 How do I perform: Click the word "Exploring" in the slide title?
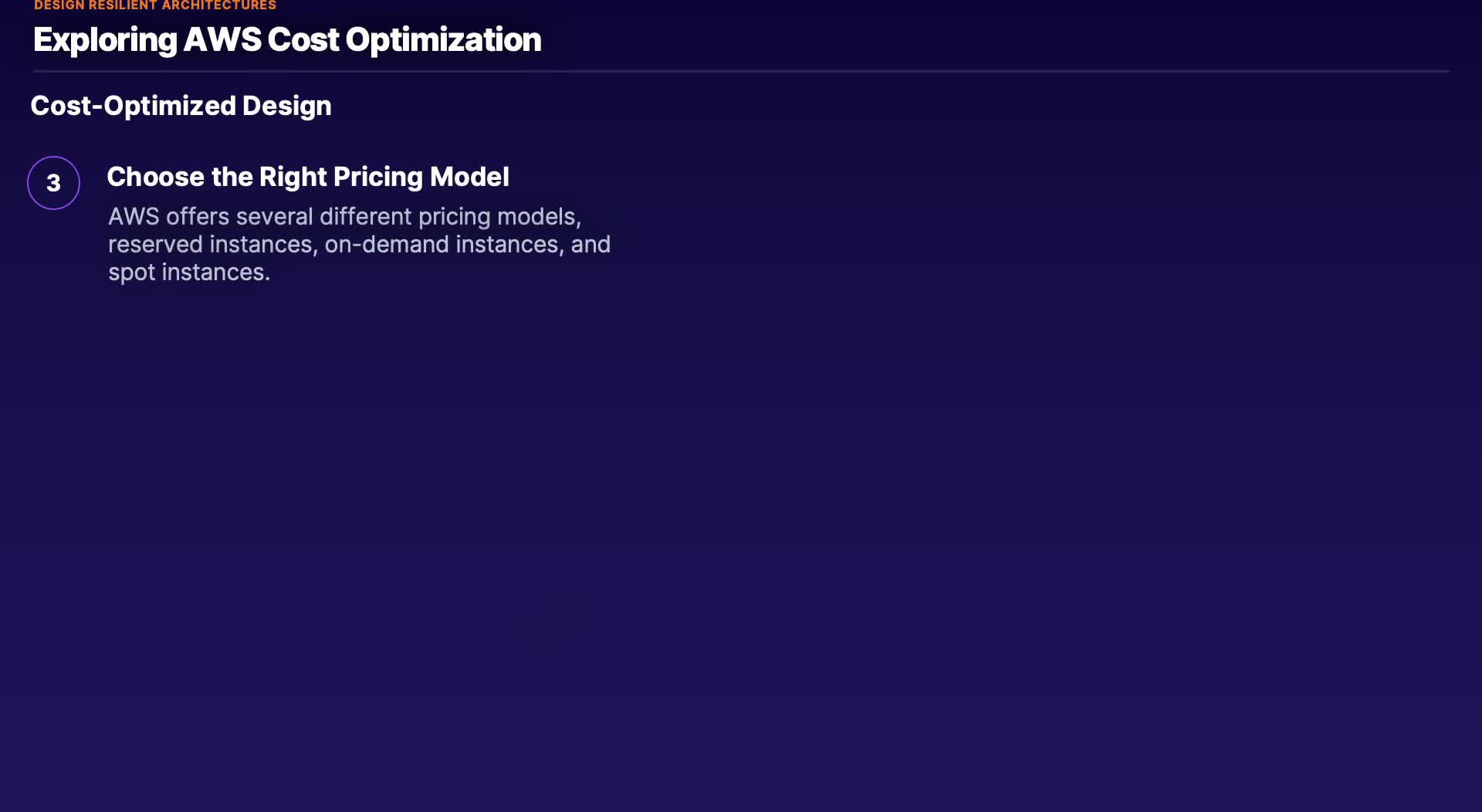(105, 40)
